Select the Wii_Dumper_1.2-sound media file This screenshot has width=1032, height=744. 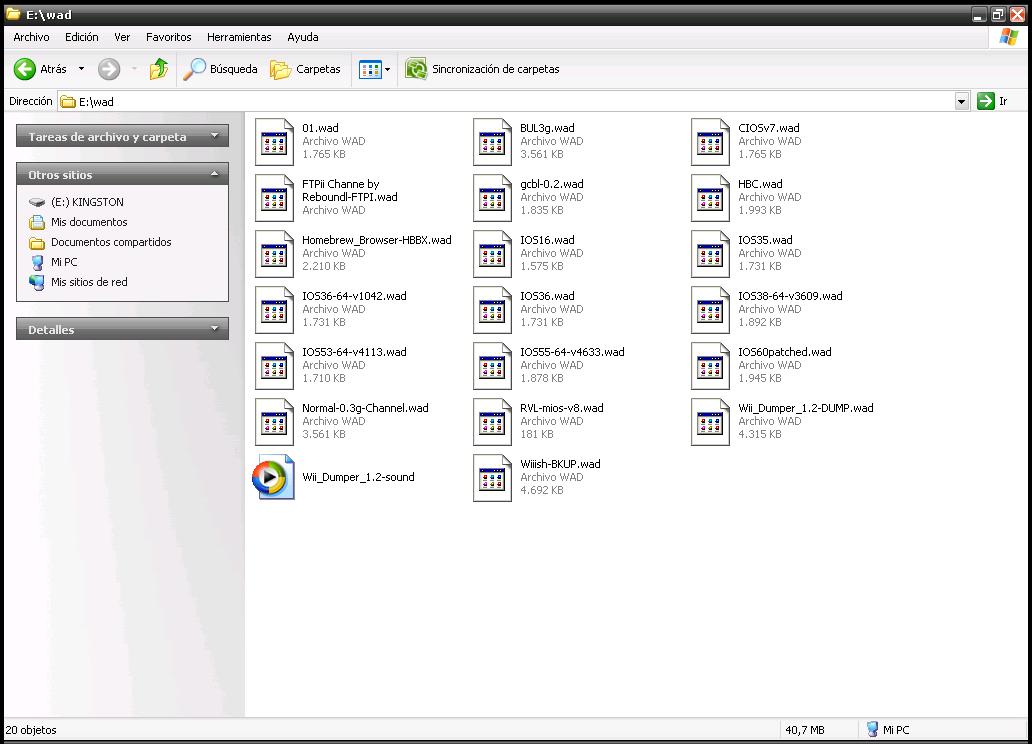pos(273,477)
